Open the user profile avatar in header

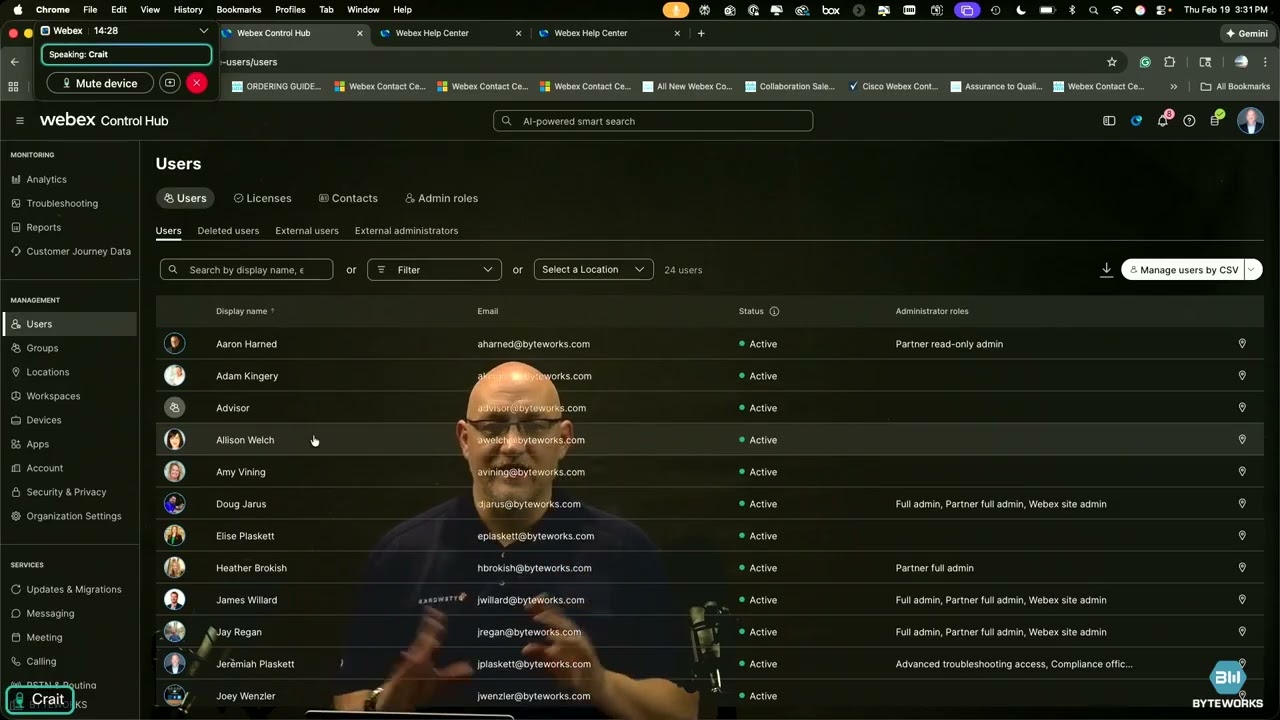1250,121
